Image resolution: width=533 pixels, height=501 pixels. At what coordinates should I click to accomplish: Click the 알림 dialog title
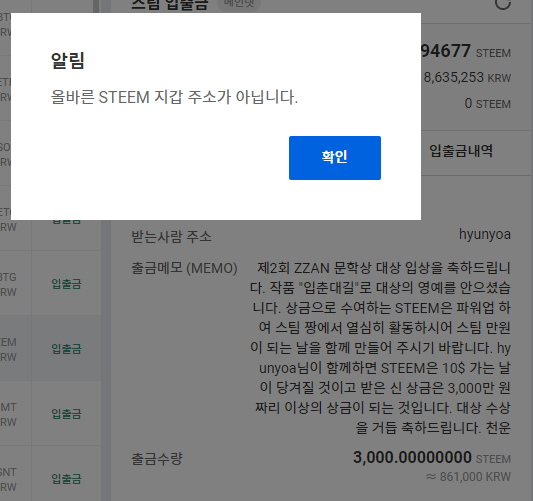click(x=68, y=61)
